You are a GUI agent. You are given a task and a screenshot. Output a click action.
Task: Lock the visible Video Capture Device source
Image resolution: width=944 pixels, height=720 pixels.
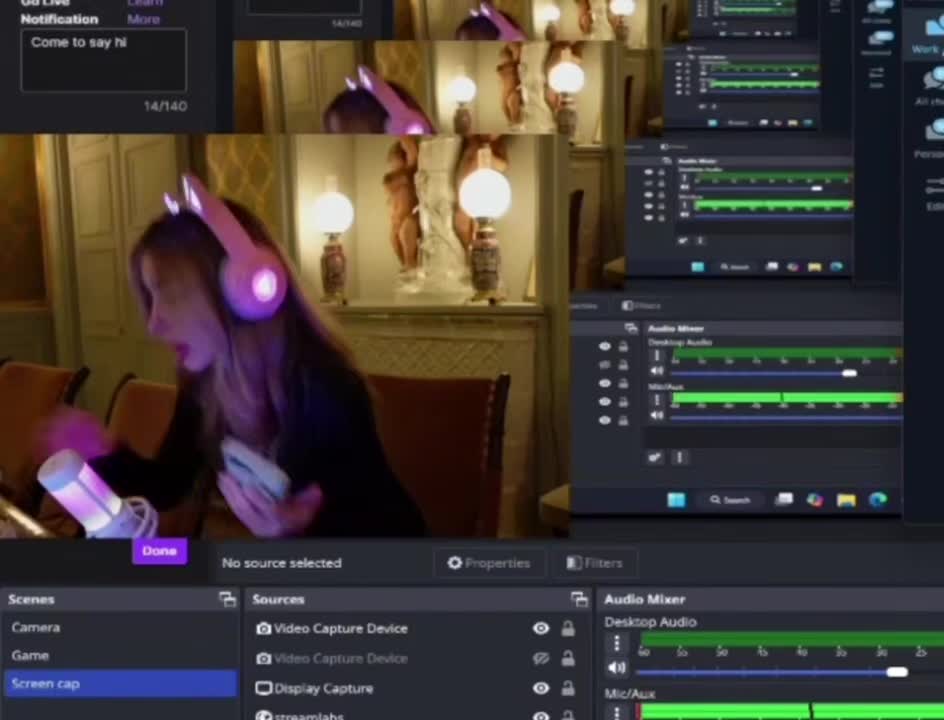point(568,628)
